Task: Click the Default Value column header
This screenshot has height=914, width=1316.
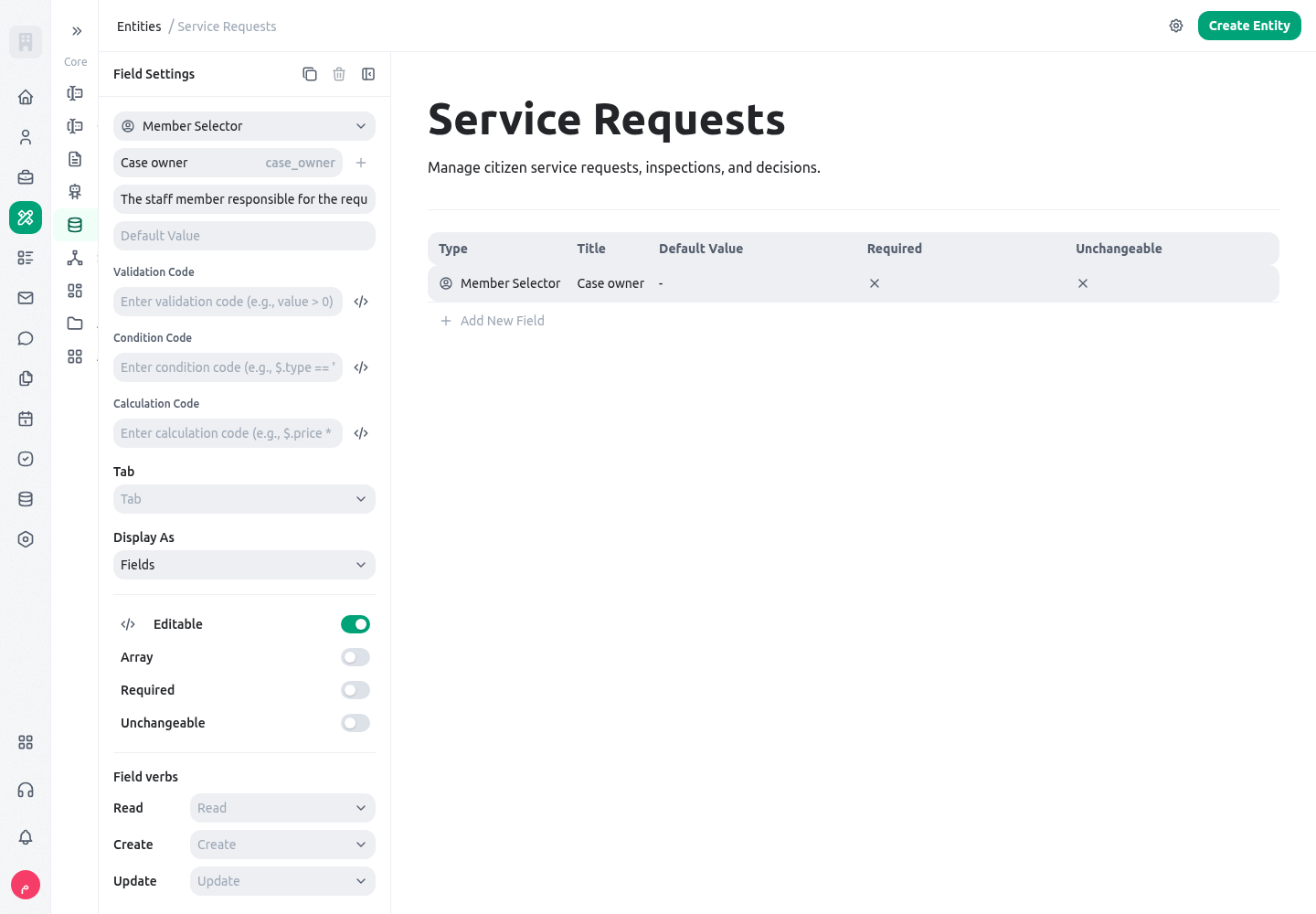Action: coord(700,249)
